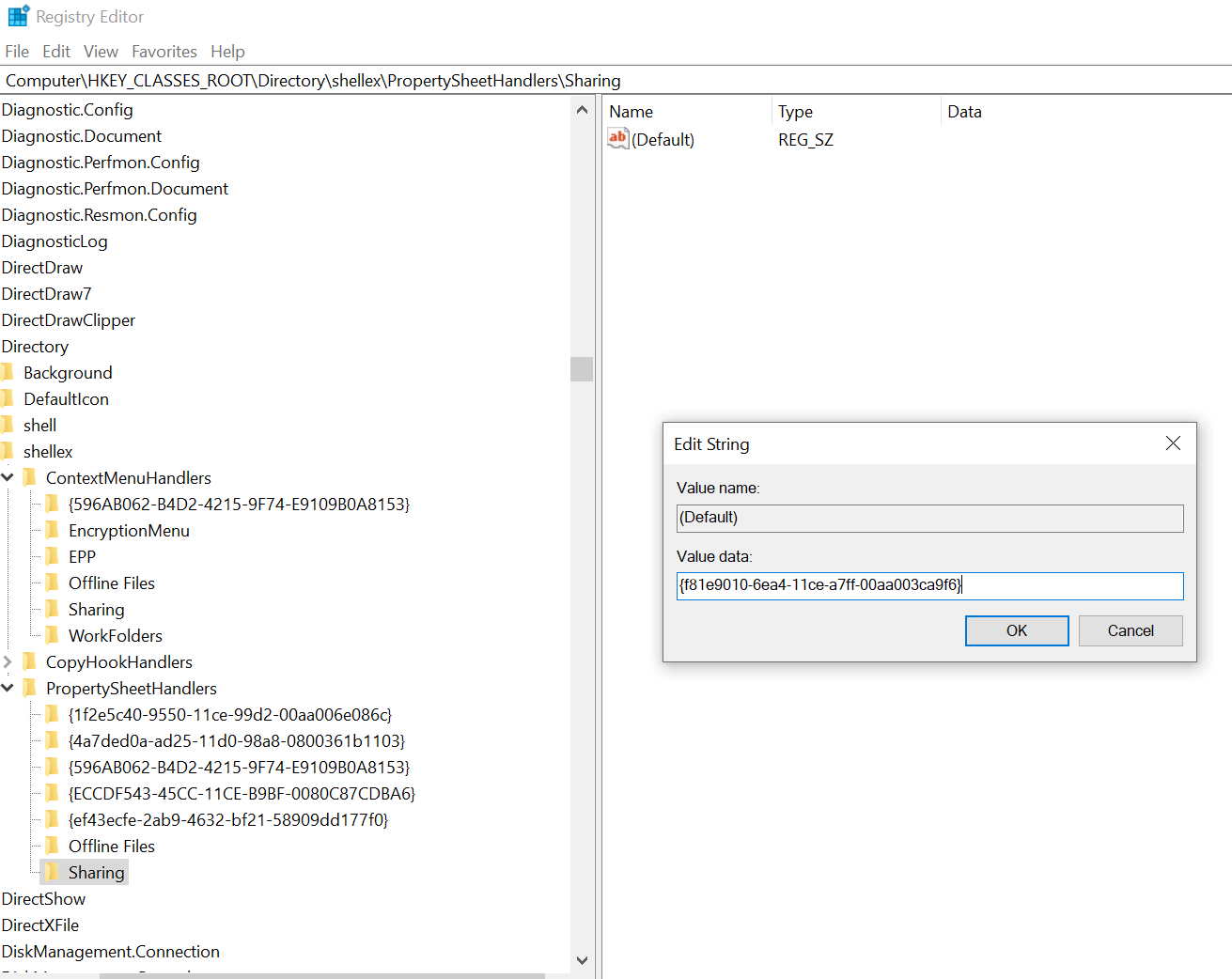Collapse the PropertySheetHandlers tree node

click(8, 688)
